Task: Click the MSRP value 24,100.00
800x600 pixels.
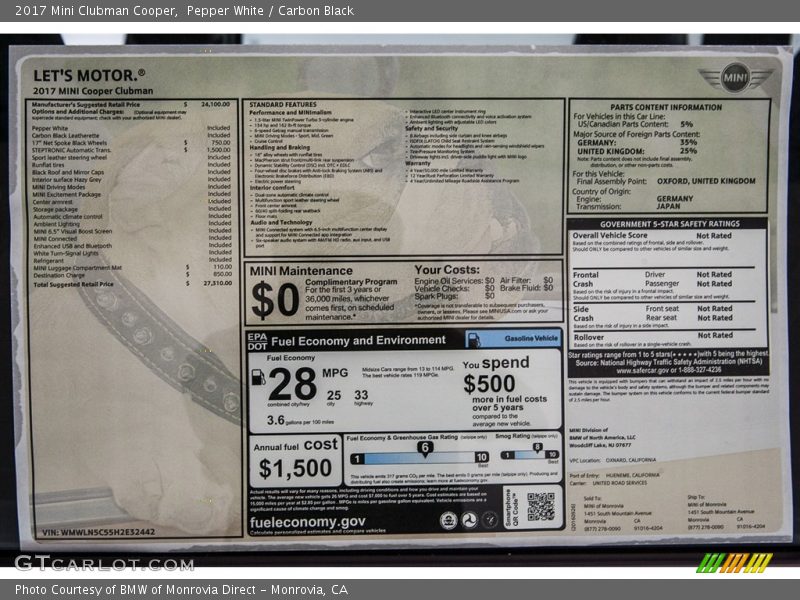Action: pyautogui.click(x=215, y=104)
